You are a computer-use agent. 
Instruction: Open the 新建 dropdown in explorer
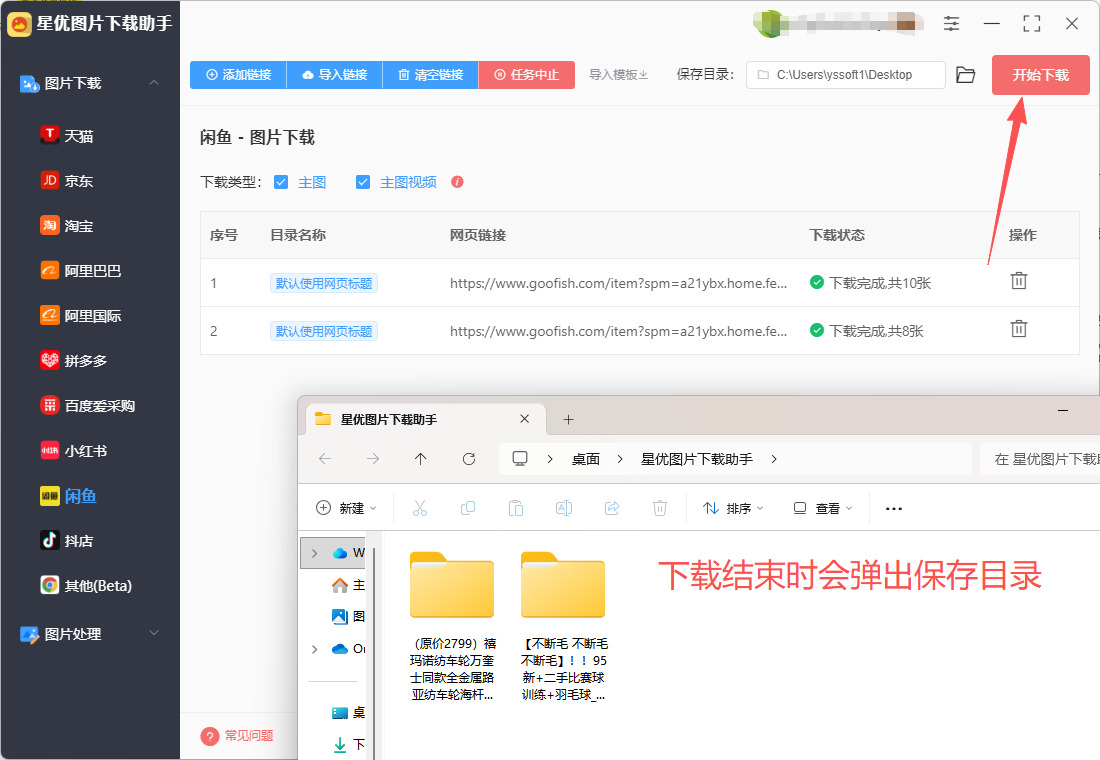[347, 508]
